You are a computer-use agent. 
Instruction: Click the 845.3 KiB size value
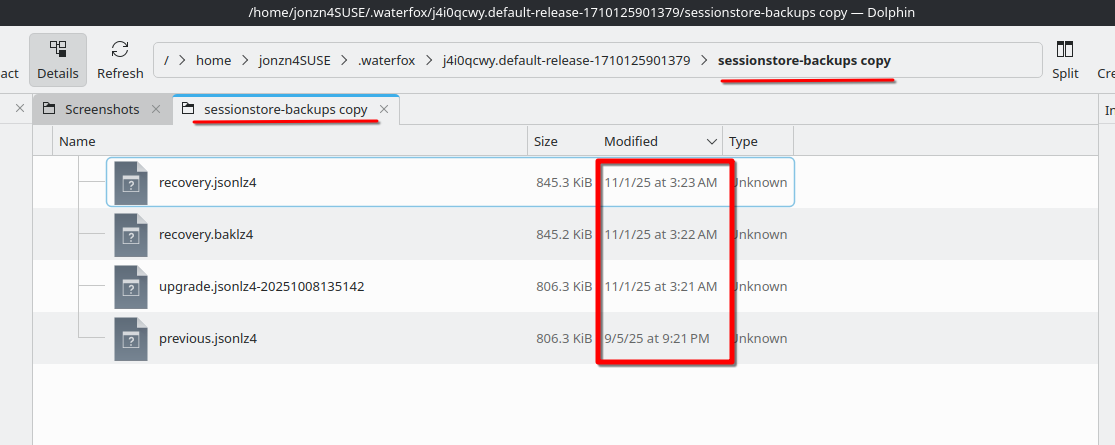pos(564,183)
